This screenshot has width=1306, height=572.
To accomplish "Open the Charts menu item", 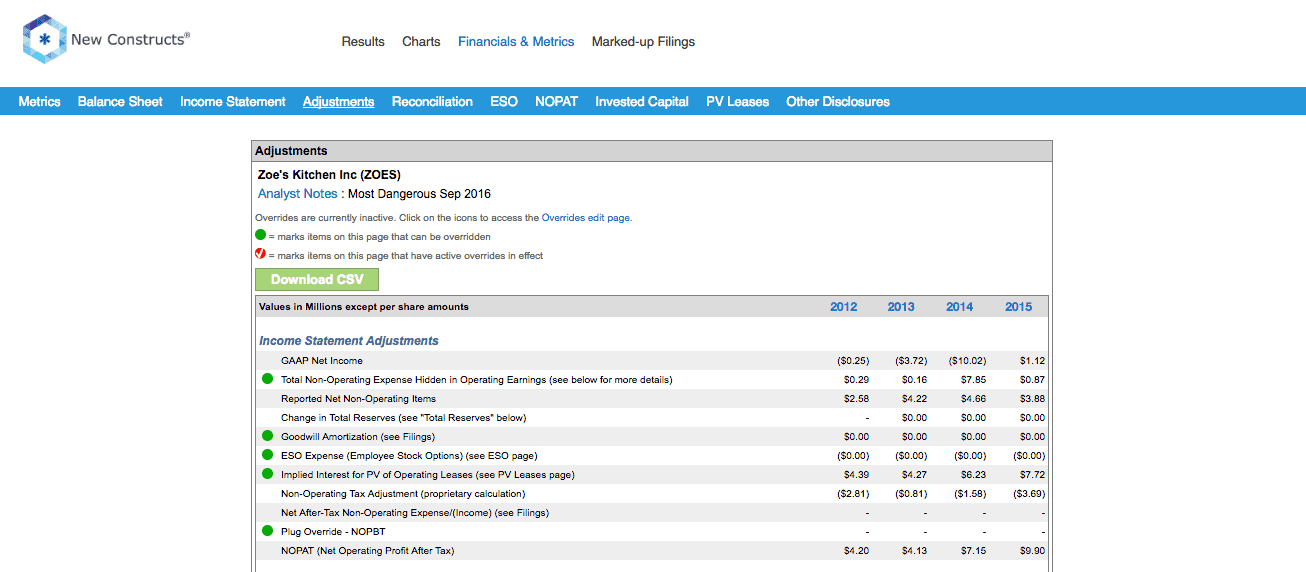I will click(421, 42).
